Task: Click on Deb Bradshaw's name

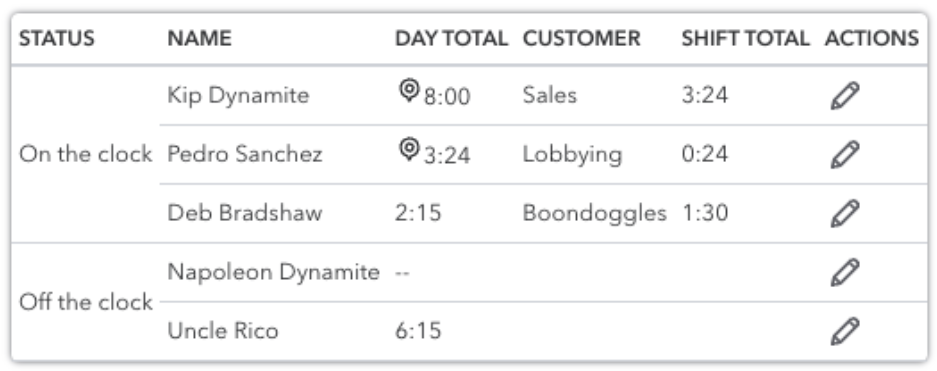Action: 245,213
